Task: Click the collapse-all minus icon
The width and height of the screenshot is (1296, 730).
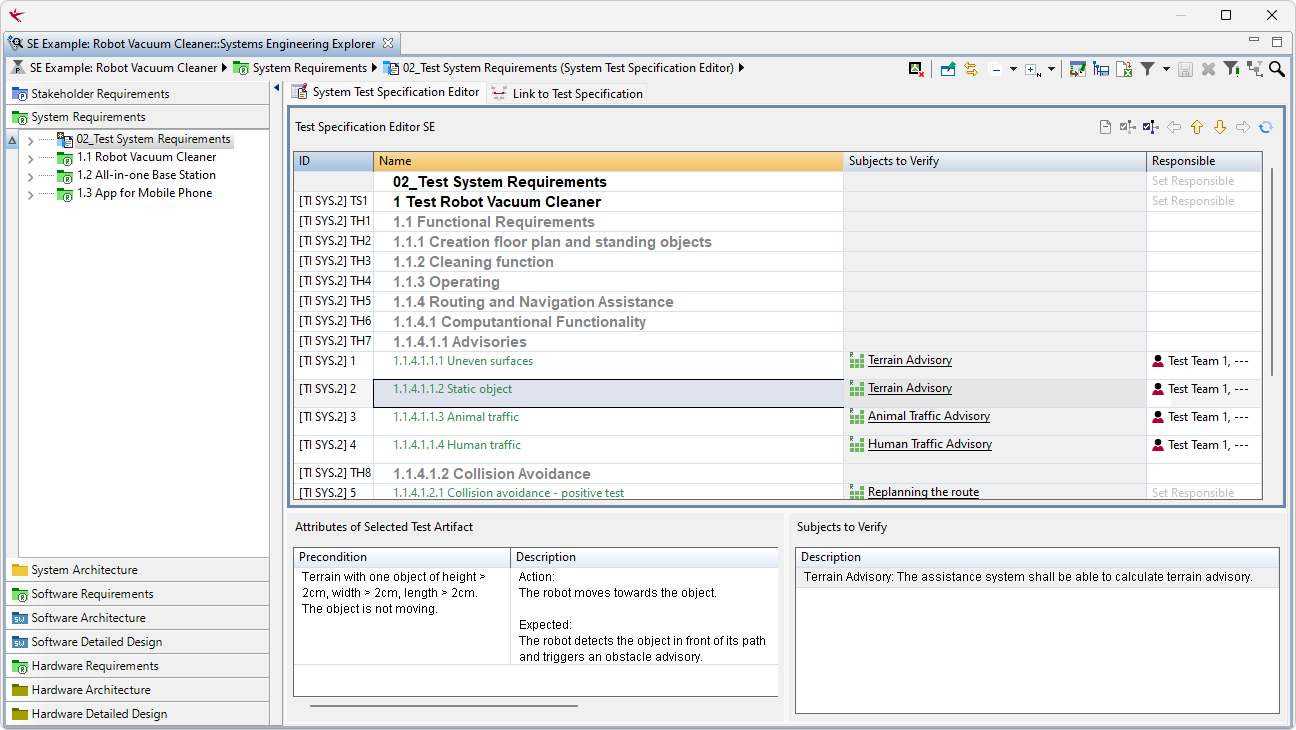Action: click(996, 70)
